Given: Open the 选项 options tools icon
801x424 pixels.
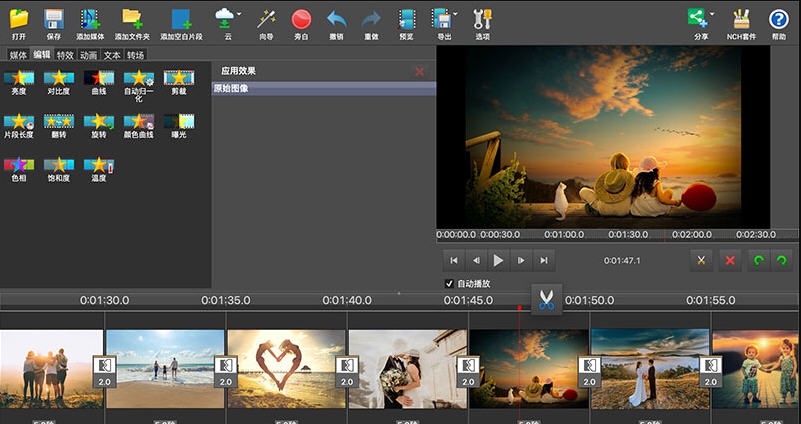Looking at the screenshot, I should pos(482,19).
